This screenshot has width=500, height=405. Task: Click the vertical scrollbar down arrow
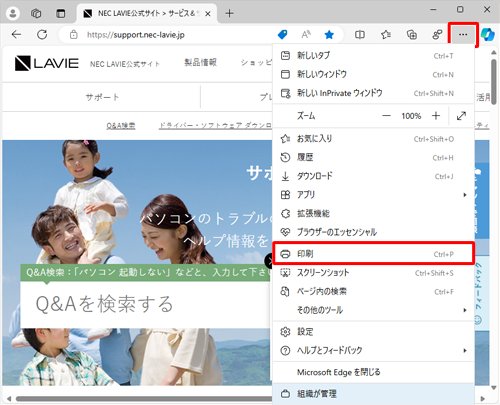coord(494,387)
